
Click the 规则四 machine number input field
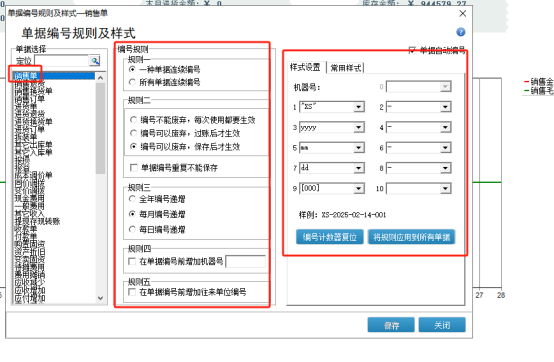(x=246, y=262)
